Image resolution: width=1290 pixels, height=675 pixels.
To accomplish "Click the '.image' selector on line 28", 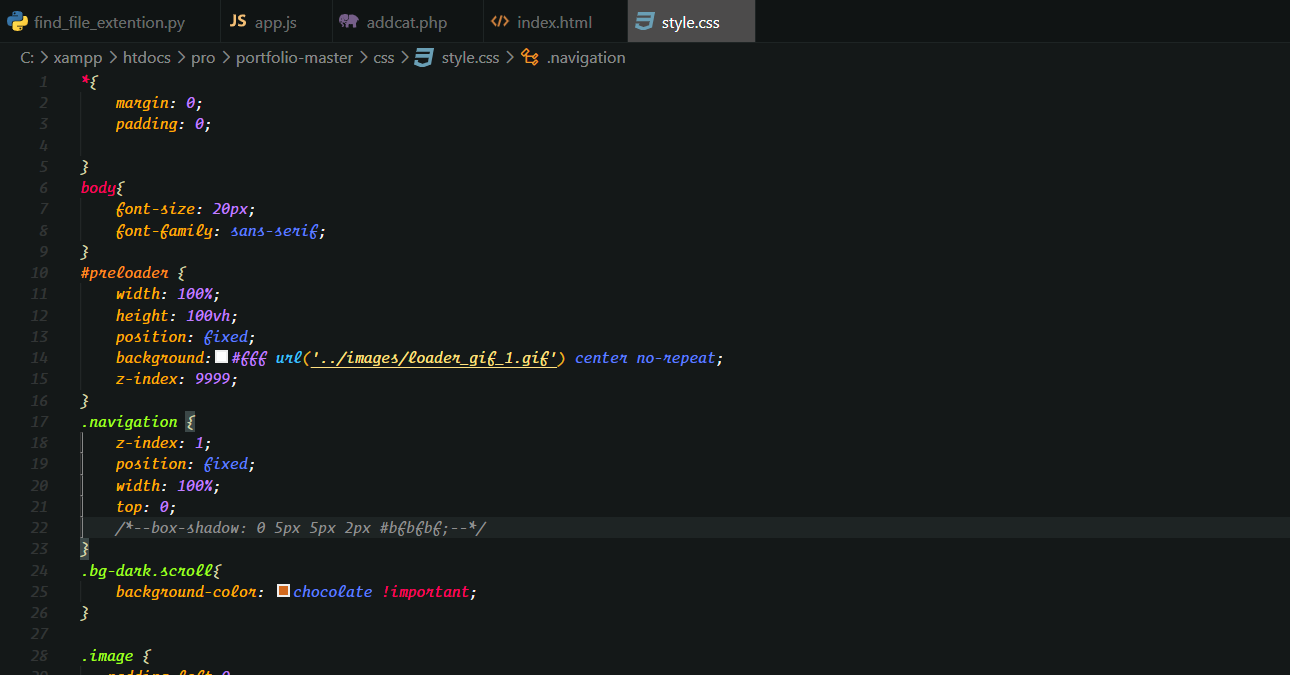I will 107,656.
